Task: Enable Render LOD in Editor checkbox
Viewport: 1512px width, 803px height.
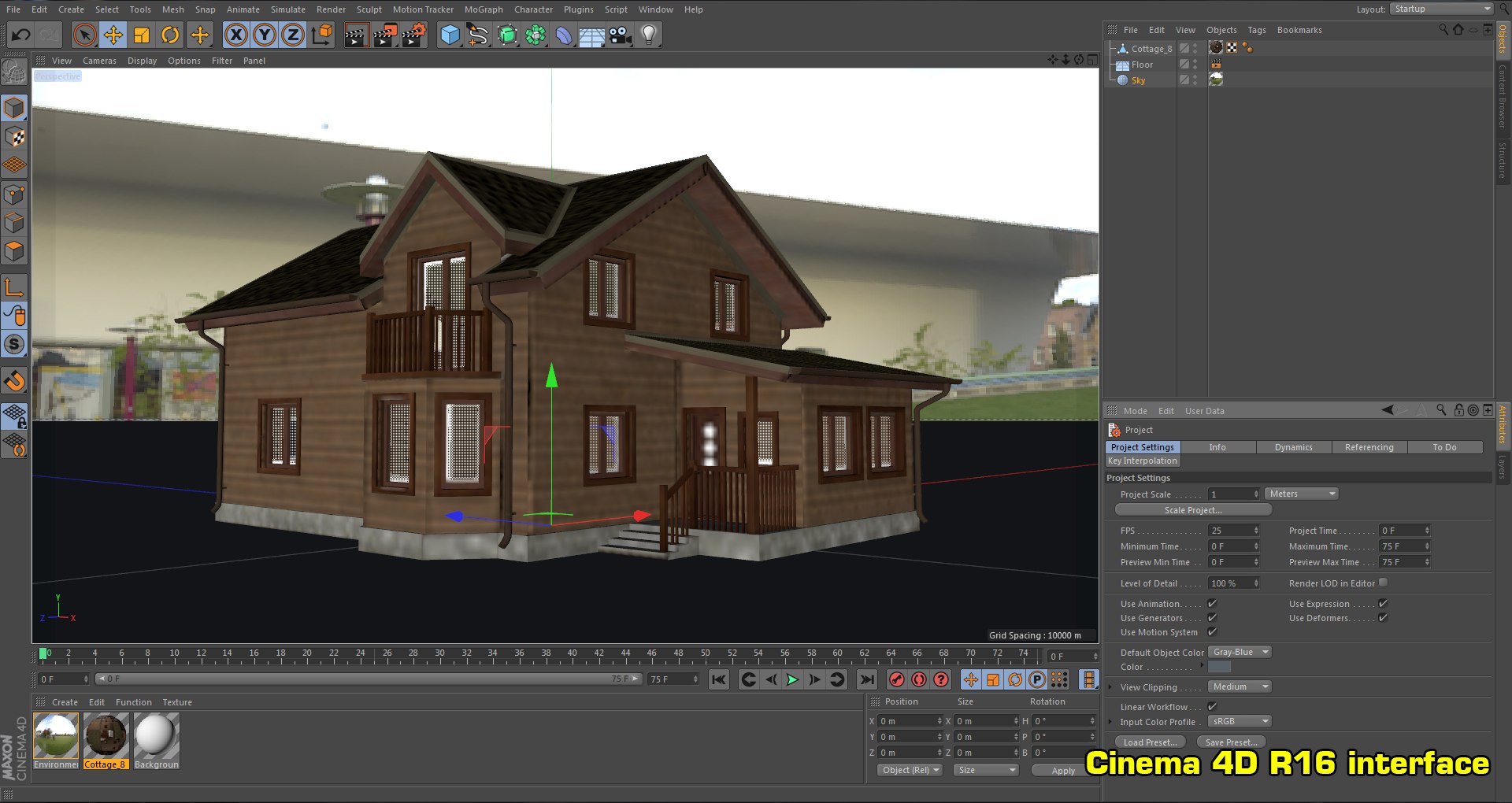Action: pos(1383,583)
